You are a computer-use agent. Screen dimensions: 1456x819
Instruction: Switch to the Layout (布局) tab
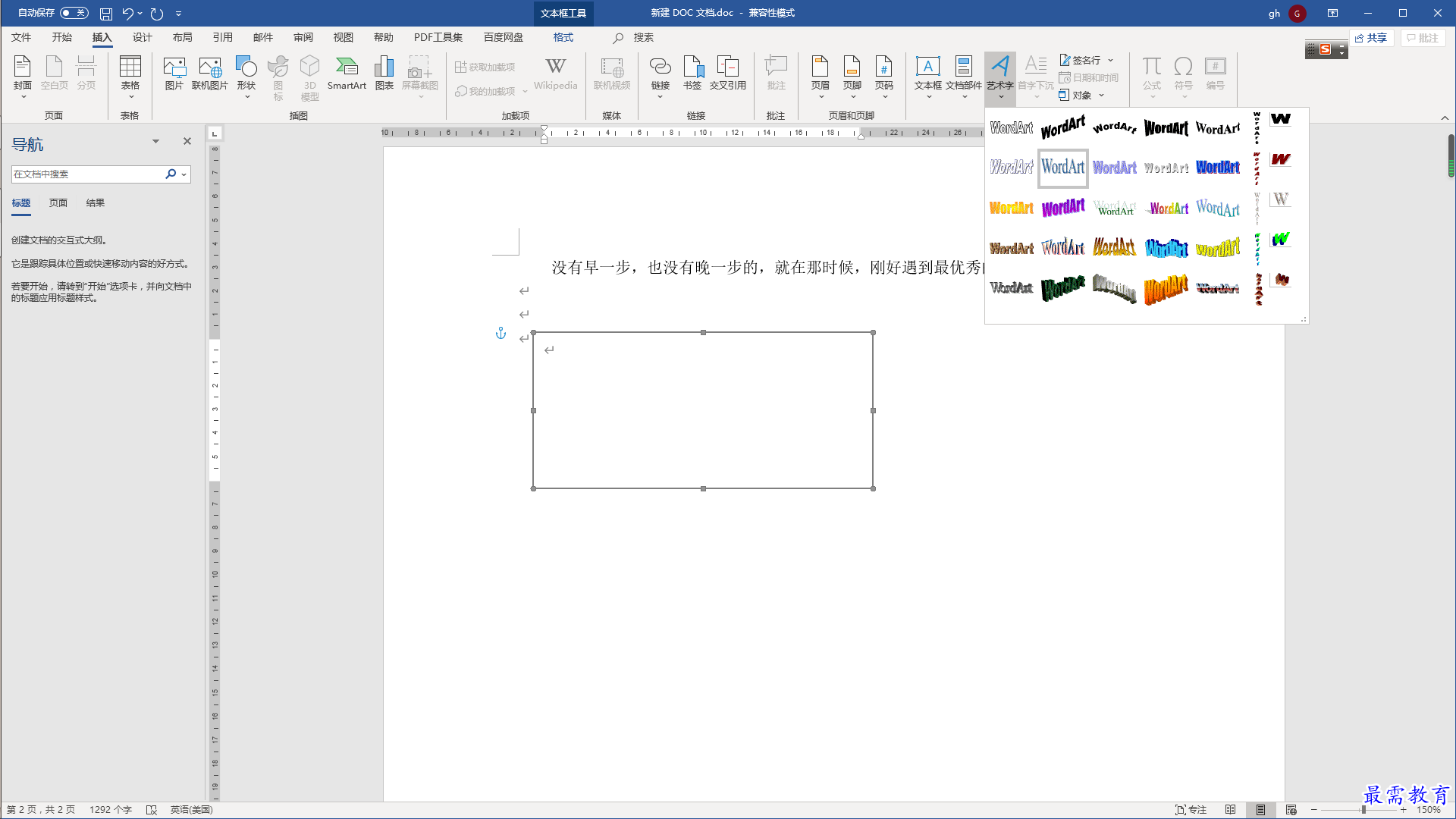[x=183, y=37]
